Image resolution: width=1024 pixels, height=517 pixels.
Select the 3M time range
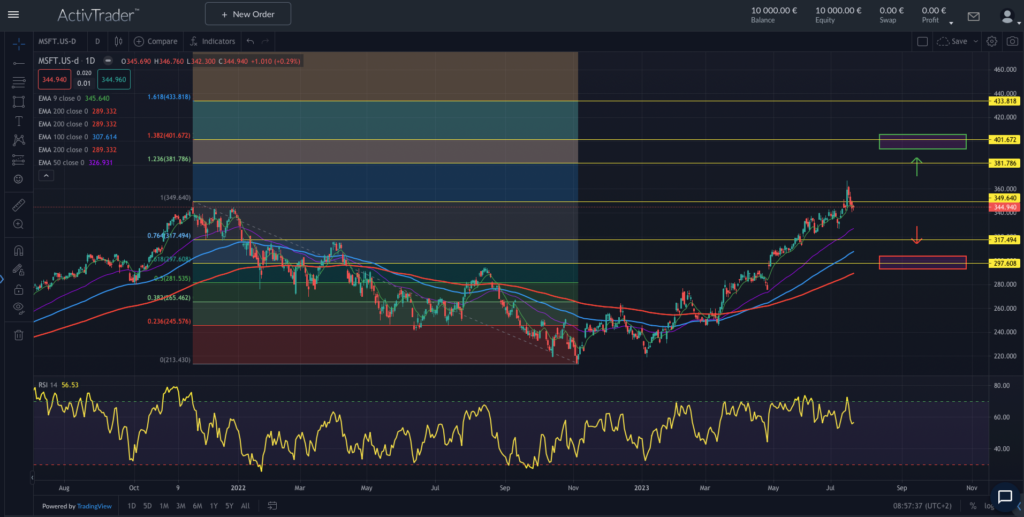point(180,506)
